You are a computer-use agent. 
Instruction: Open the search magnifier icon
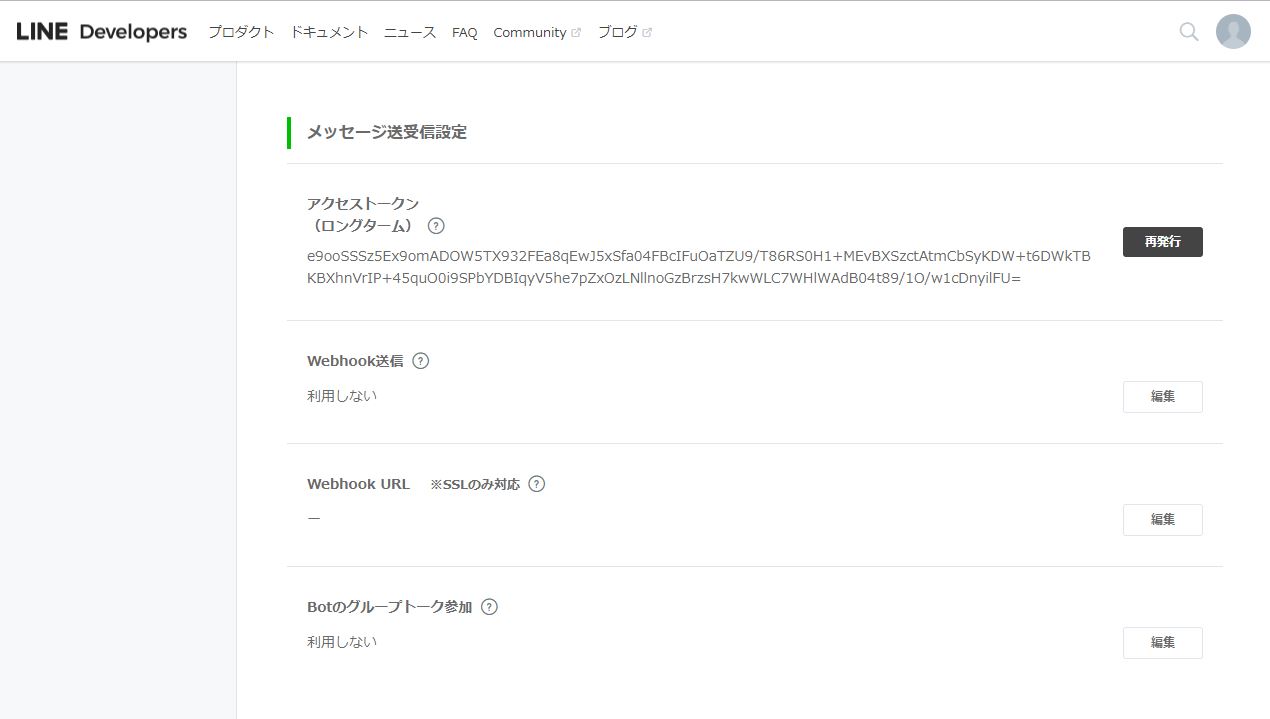click(x=1188, y=31)
